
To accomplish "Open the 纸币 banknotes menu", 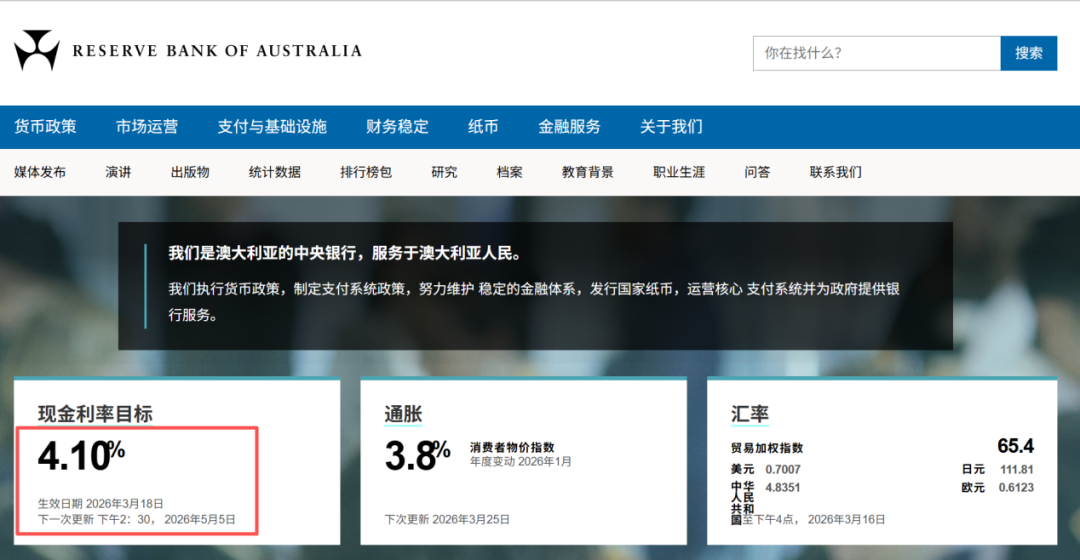I will click(483, 127).
